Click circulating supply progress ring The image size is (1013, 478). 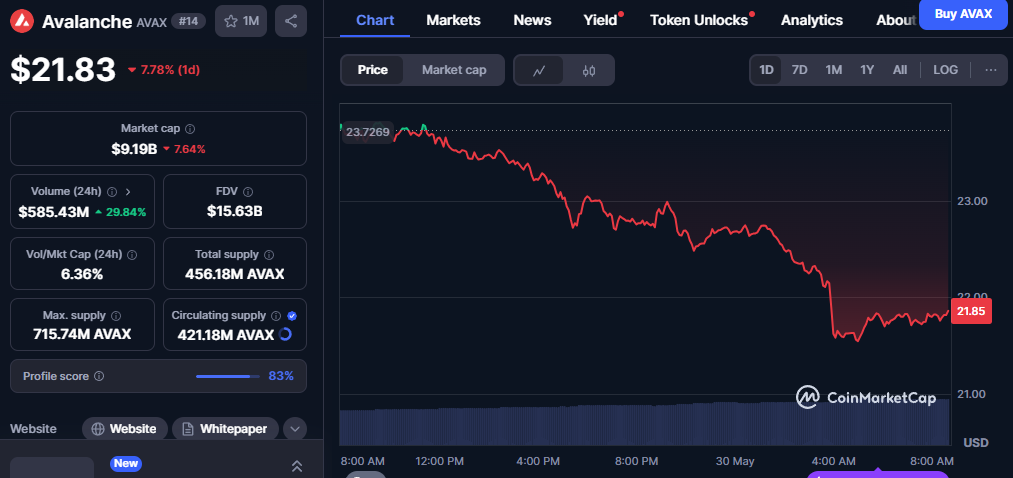[285, 334]
